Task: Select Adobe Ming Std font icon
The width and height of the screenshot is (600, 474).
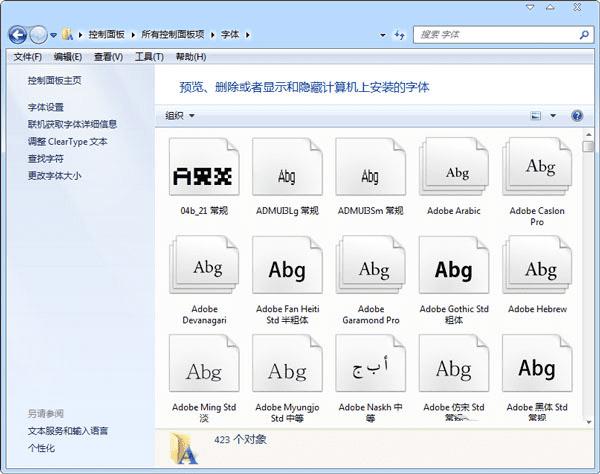Action: (x=204, y=363)
